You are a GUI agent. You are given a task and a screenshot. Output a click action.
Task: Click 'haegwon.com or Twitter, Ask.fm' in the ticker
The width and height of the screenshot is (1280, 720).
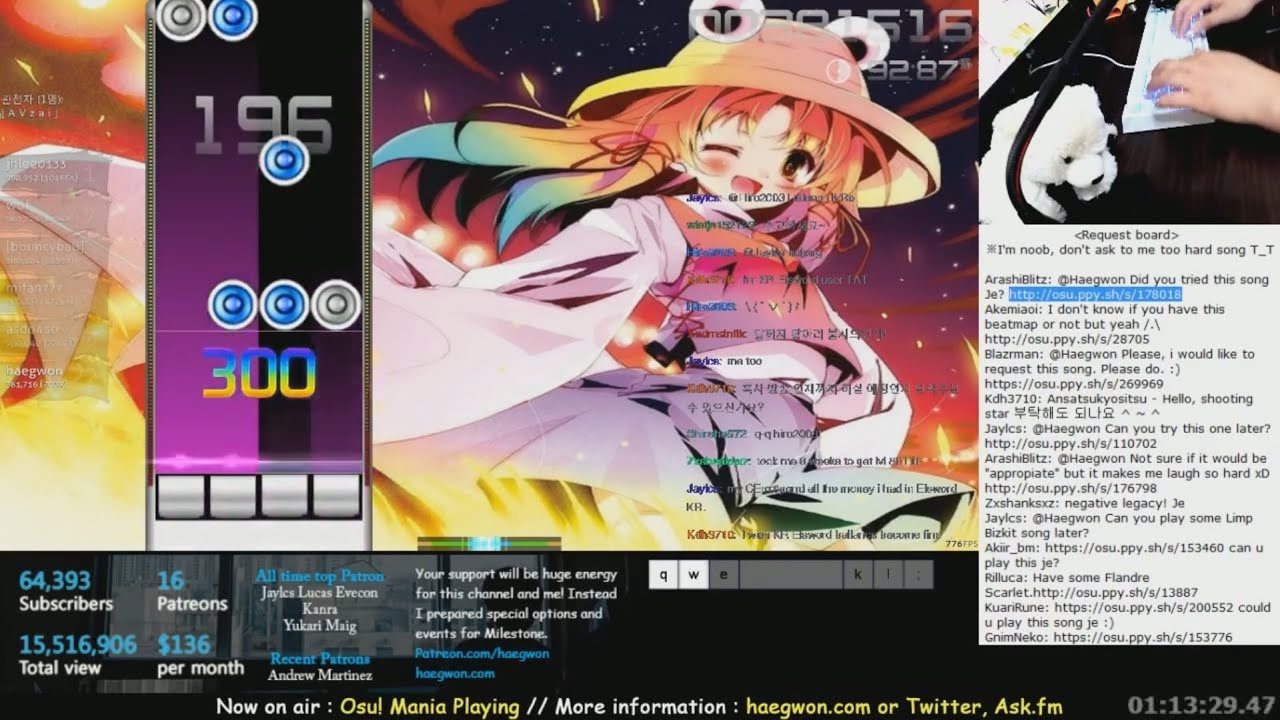[x=904, y=707]
